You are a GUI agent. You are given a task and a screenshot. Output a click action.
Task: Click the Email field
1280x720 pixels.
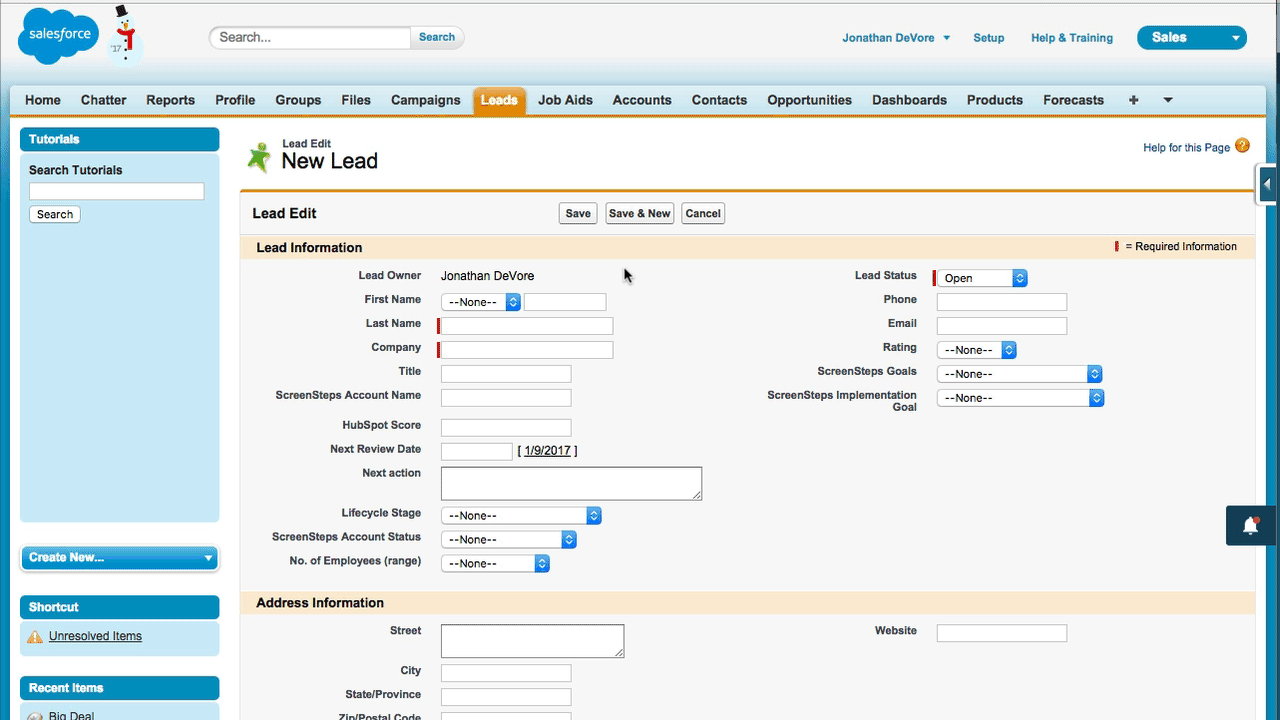click(1002, 326)
